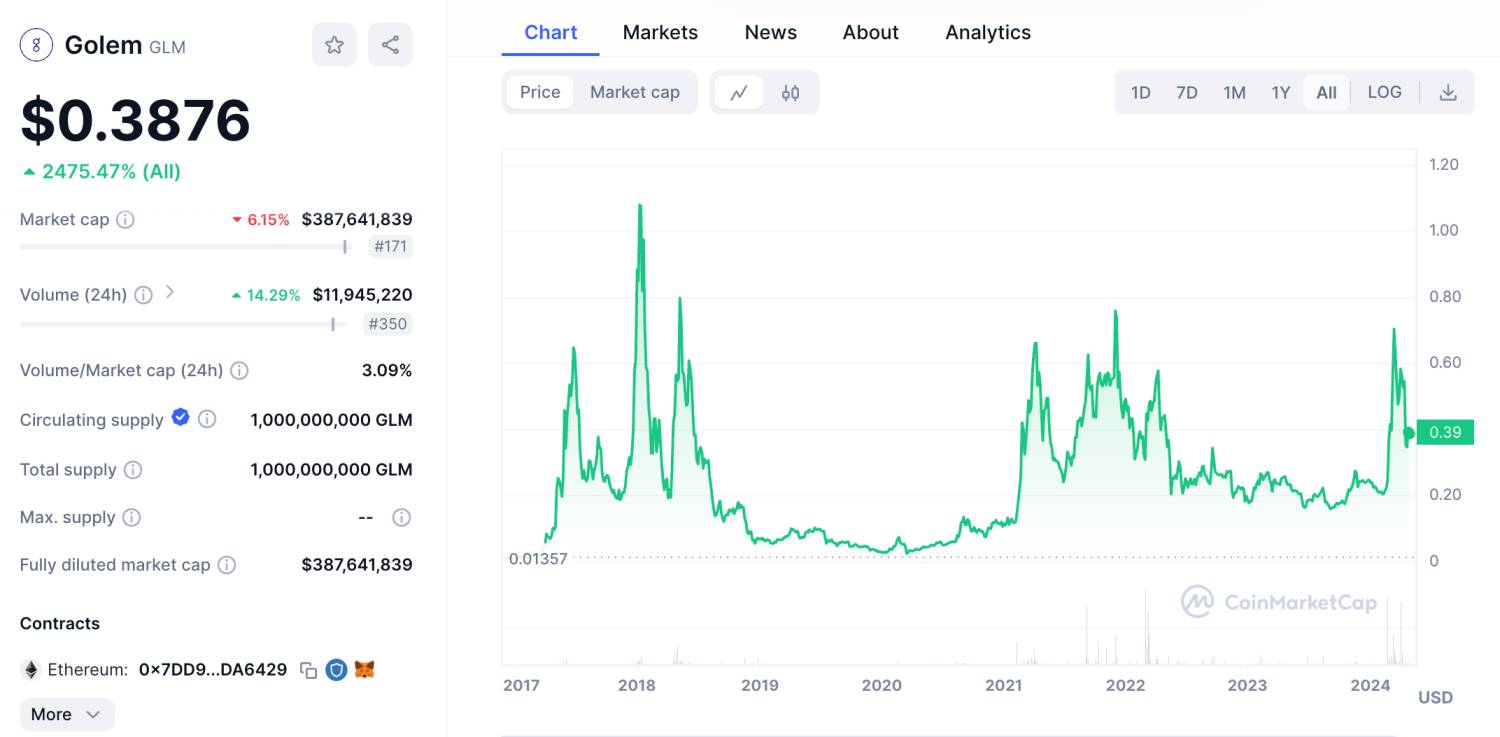Viewport: 1500px width, 737px height.
Task: Copy the Ethereum contract address
Action: click(308, 670)
